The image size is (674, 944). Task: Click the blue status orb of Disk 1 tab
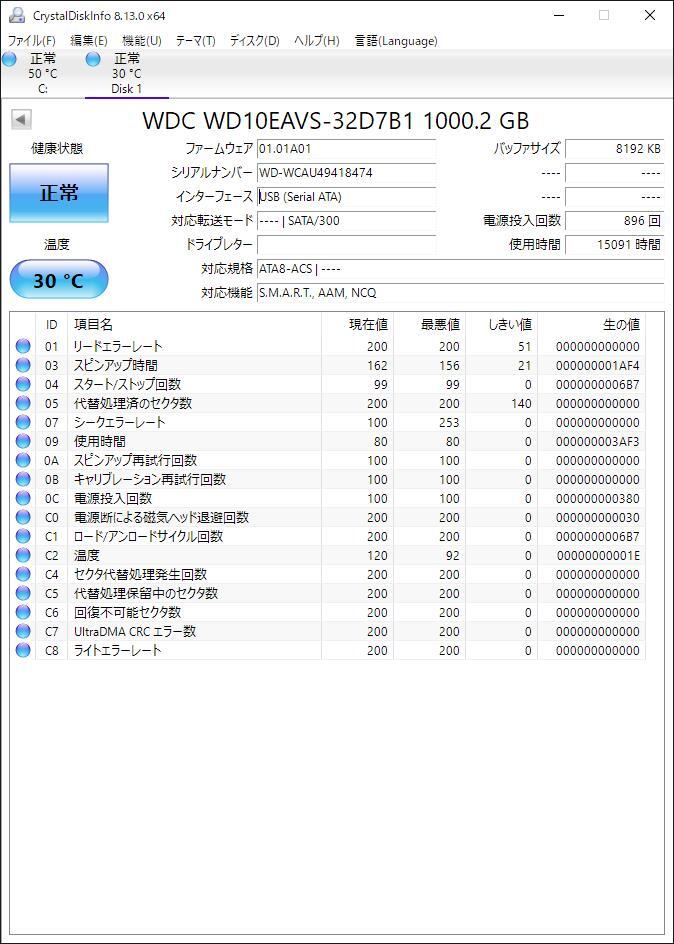pos(93,59)
